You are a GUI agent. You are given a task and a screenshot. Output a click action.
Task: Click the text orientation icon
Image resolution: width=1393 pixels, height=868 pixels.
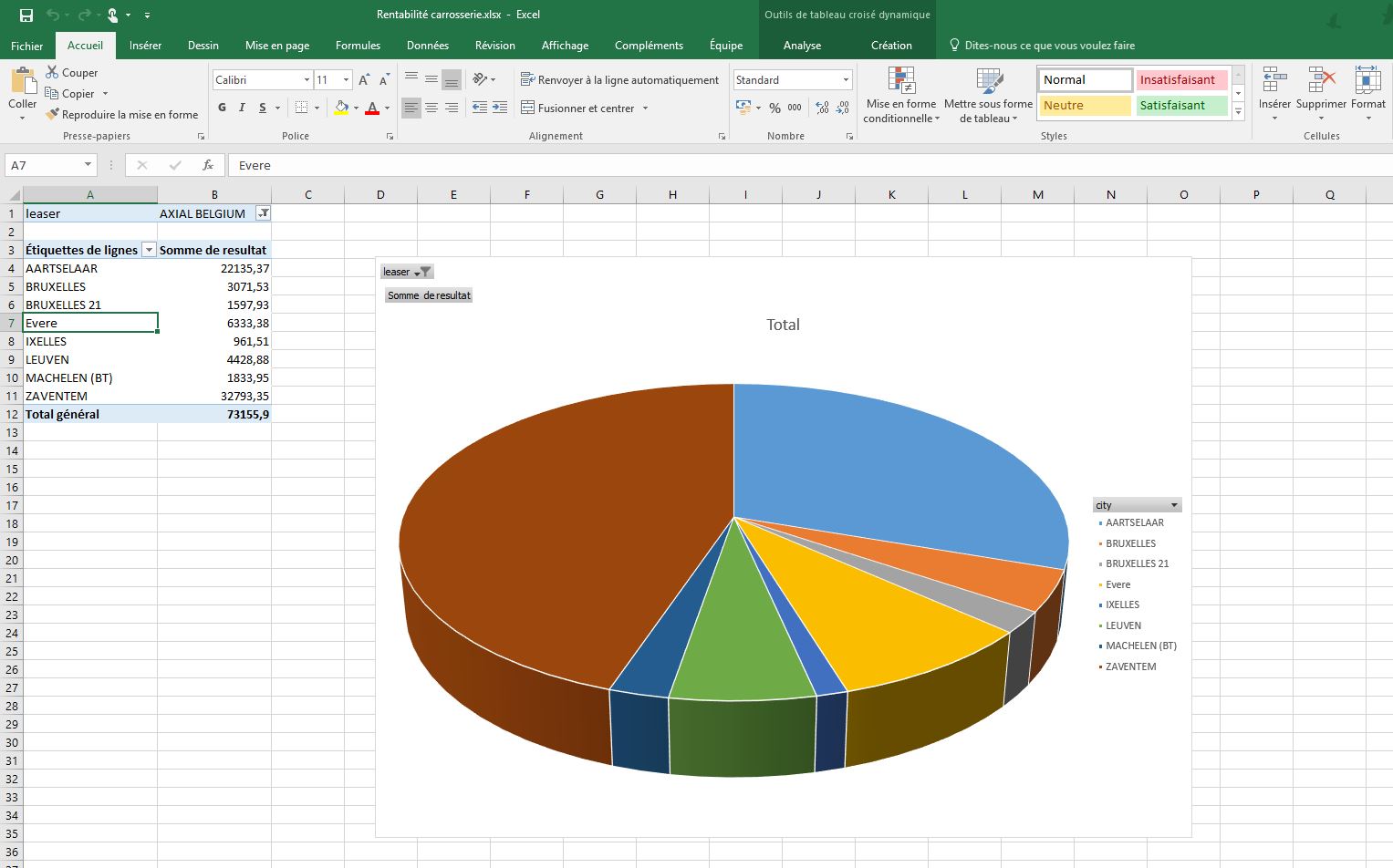pyautogui.click(x=481, y=79)
